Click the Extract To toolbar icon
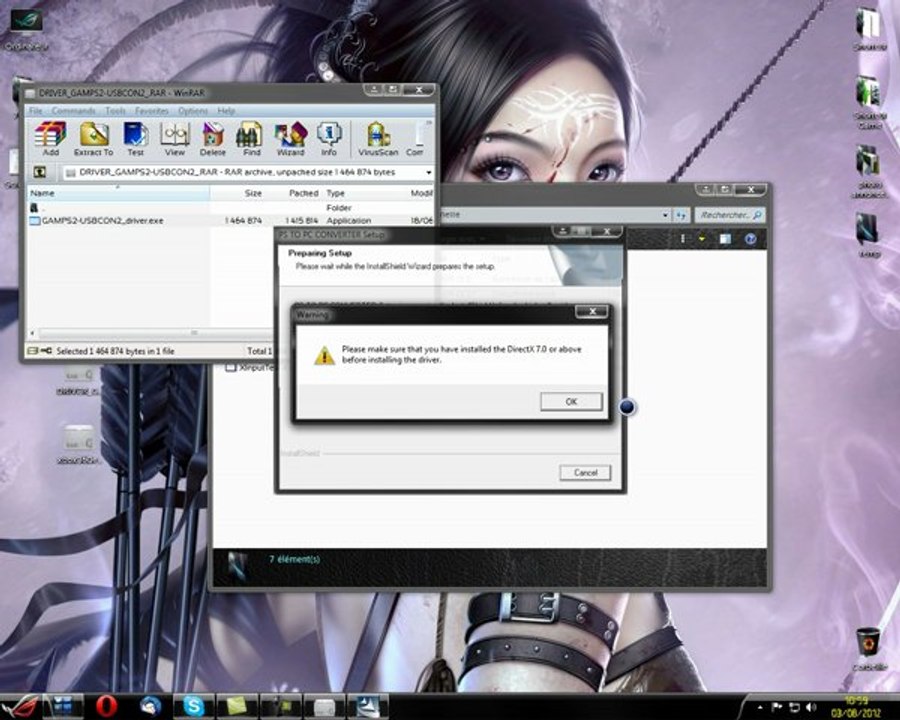Image resolution: width=900 pixels, height=720 pixels. 94,138
